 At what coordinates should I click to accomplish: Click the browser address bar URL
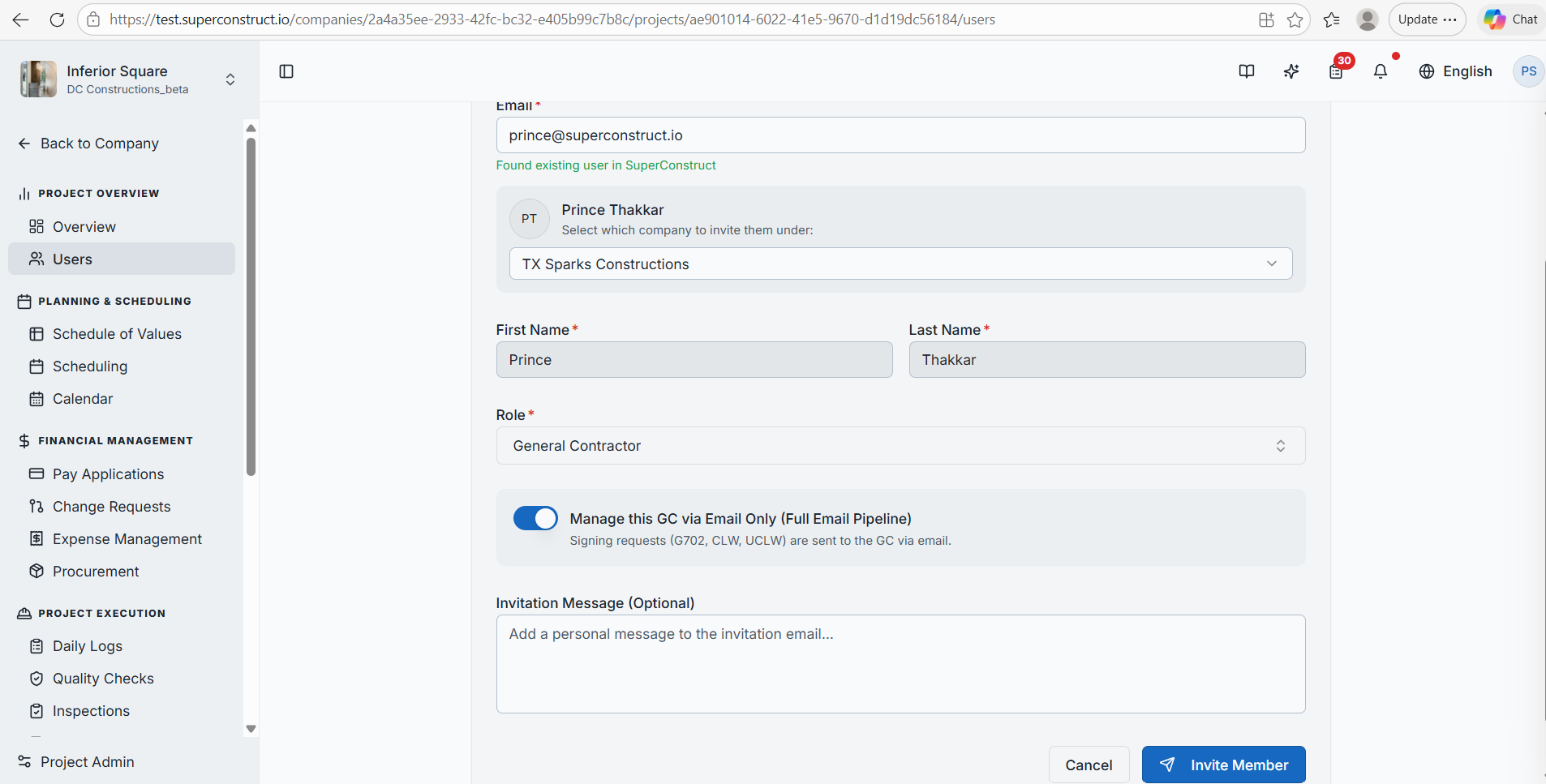click(x=552, y=19)
